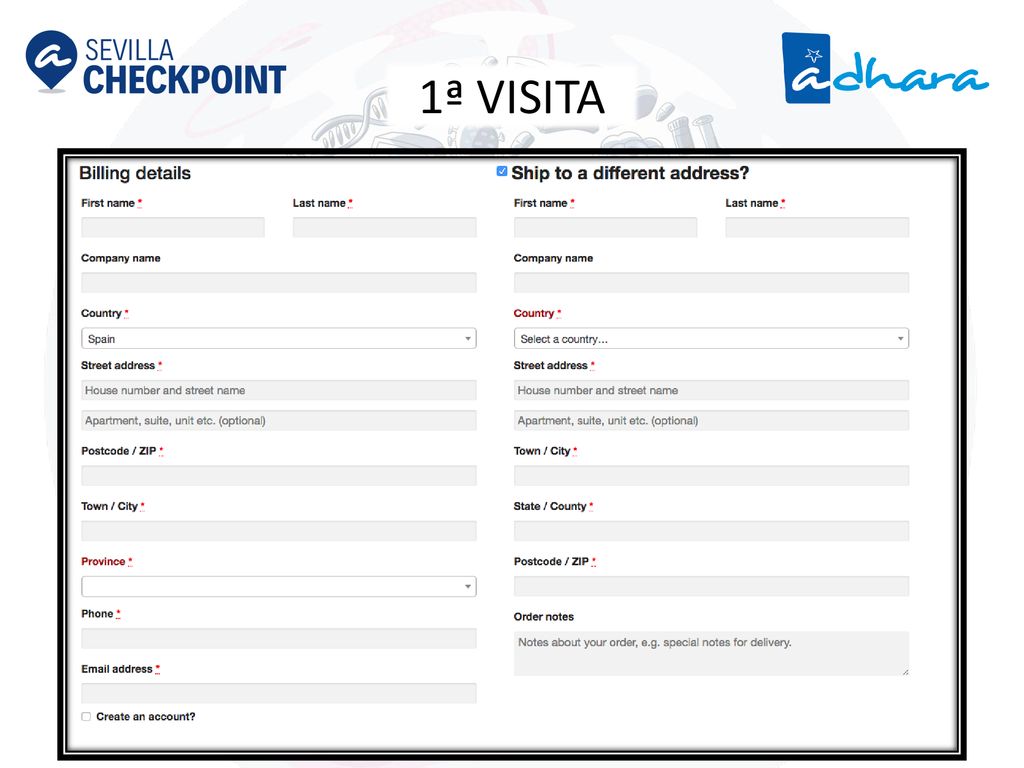Image resolution: width=1024 pixels, height=768 pixels.
Task: Click the 1ª VISITA title
Action: point(513,97)
